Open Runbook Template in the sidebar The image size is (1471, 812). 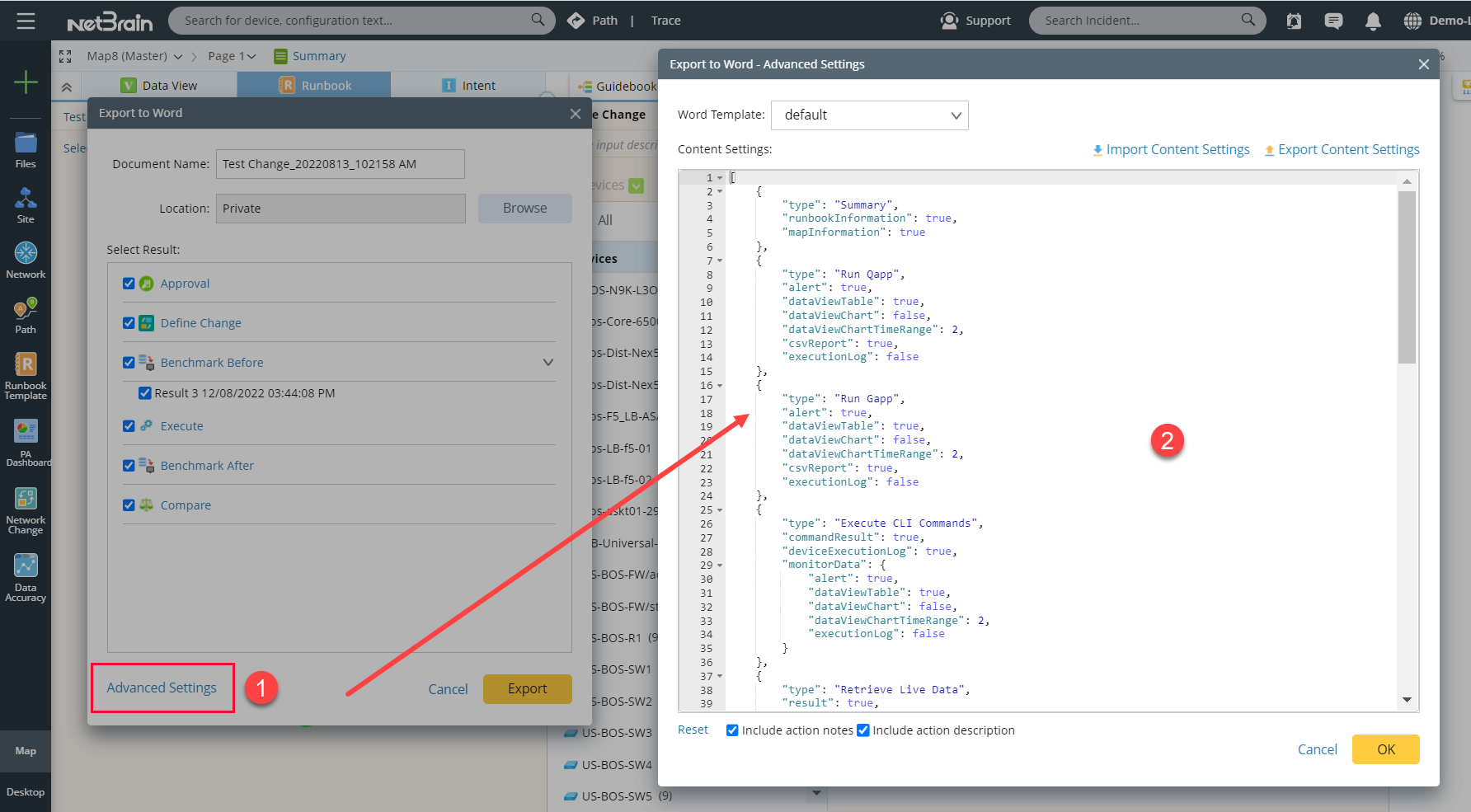click(x=26, y=377)
